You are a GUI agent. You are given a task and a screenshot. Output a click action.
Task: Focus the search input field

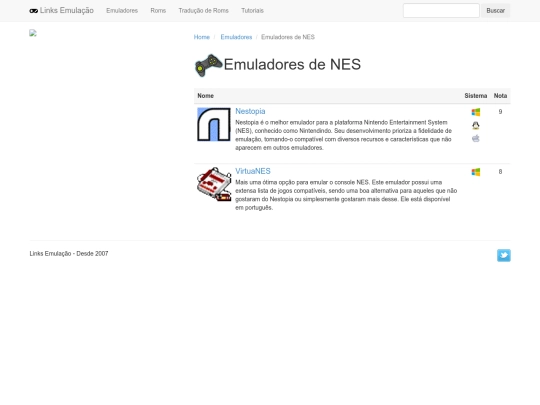point(441,11)
